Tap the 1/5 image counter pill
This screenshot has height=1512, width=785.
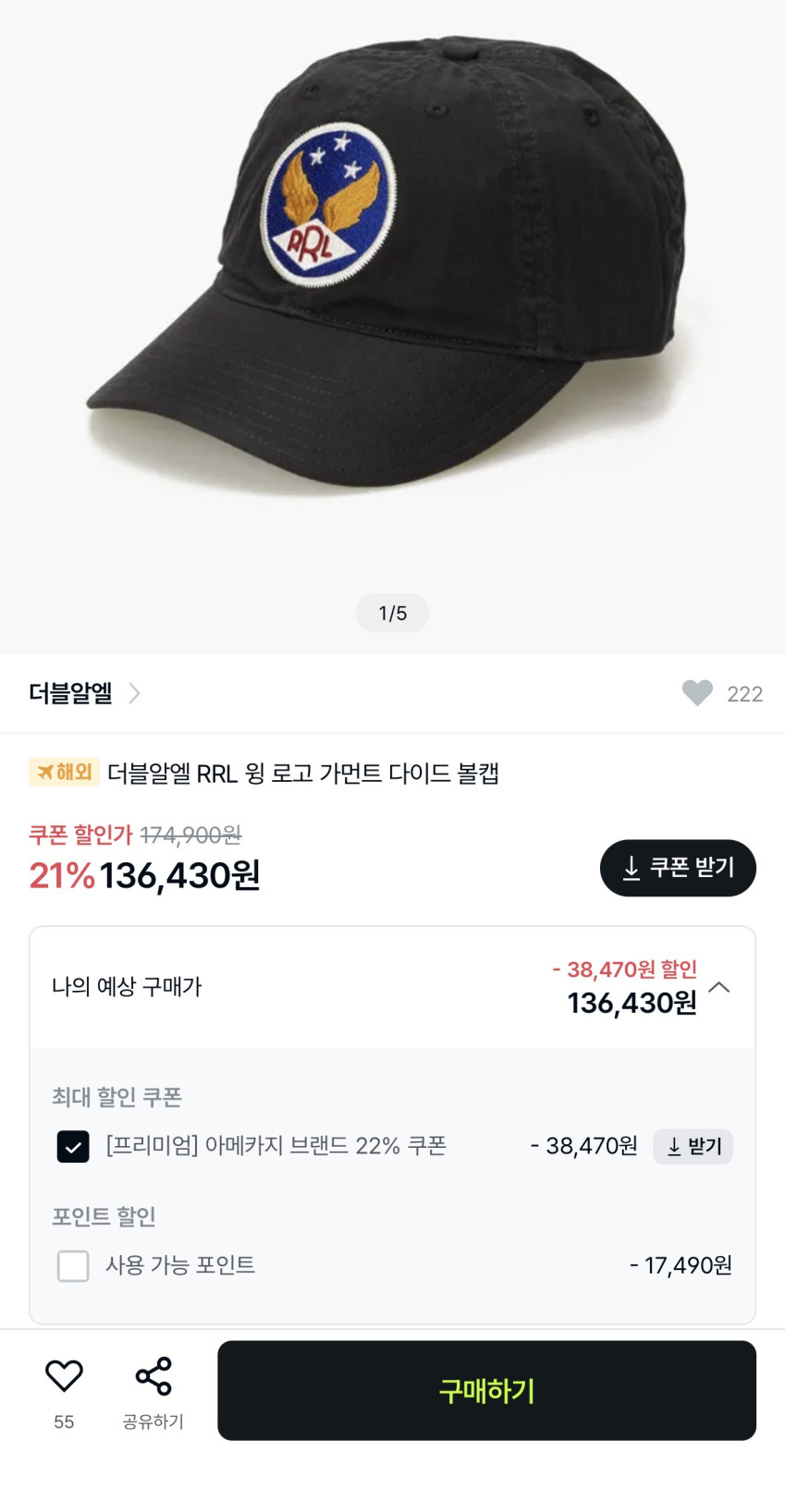tap(392, 613)
